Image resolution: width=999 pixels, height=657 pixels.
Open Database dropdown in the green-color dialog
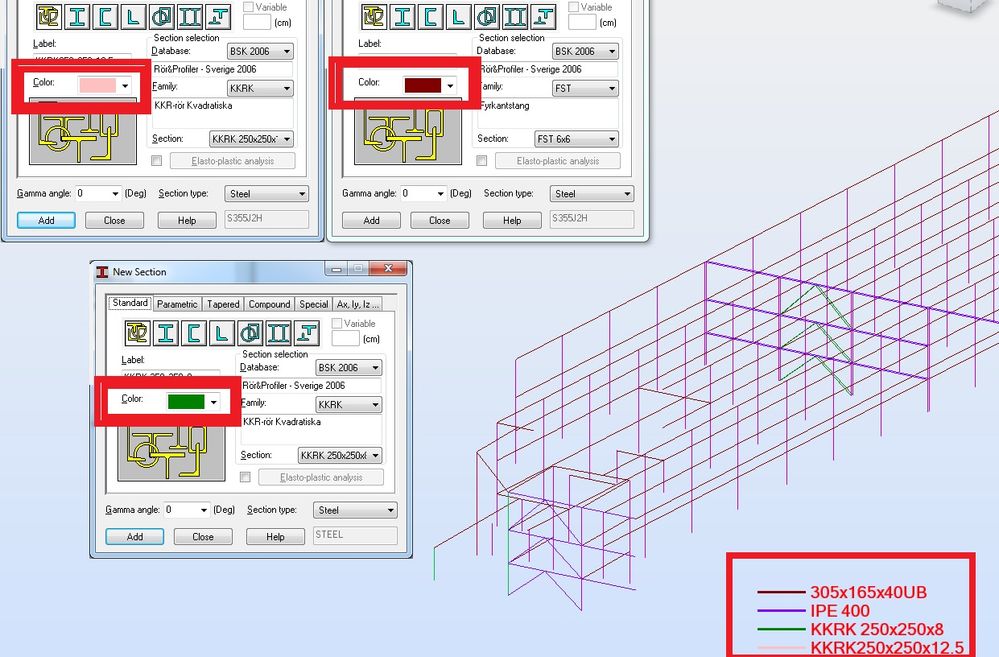point(349,368)
